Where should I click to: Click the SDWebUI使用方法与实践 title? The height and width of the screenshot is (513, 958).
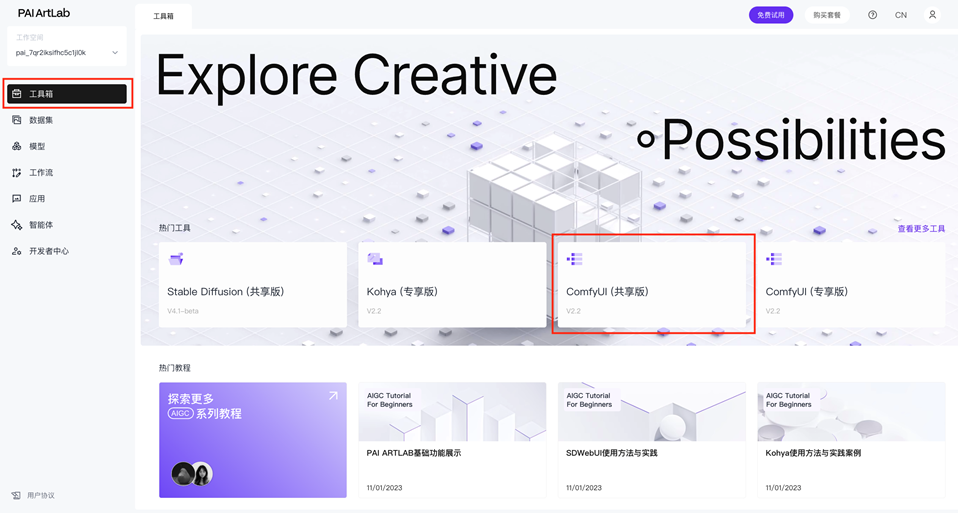coord(612,453)
